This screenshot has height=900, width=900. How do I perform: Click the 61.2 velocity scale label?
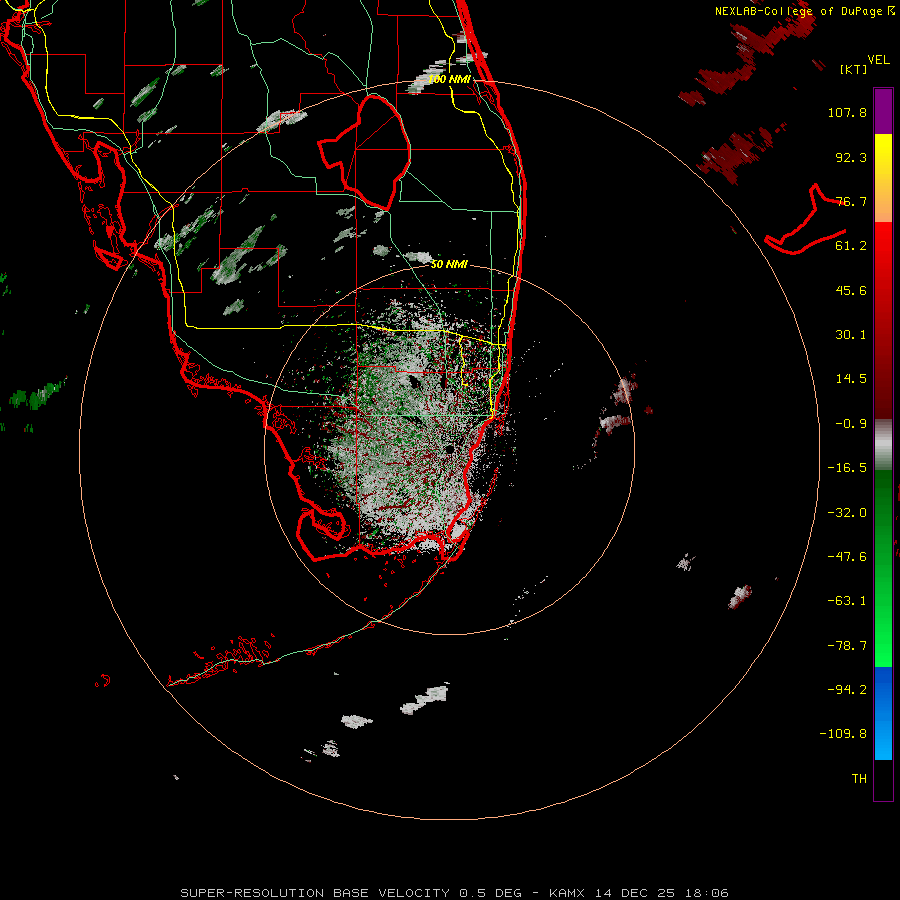(851, 246)
